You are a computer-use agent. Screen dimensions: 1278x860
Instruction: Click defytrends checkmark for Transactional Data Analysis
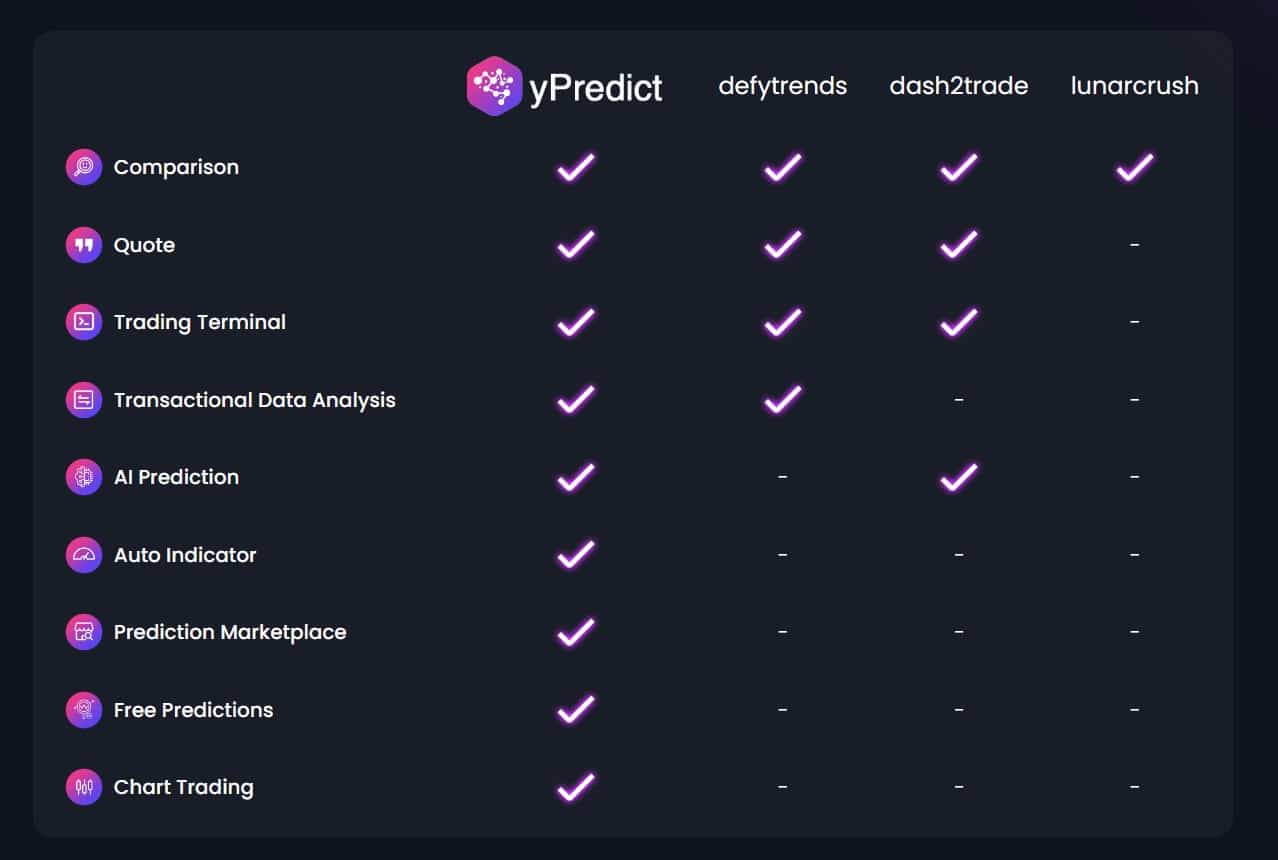pos(783,399)
